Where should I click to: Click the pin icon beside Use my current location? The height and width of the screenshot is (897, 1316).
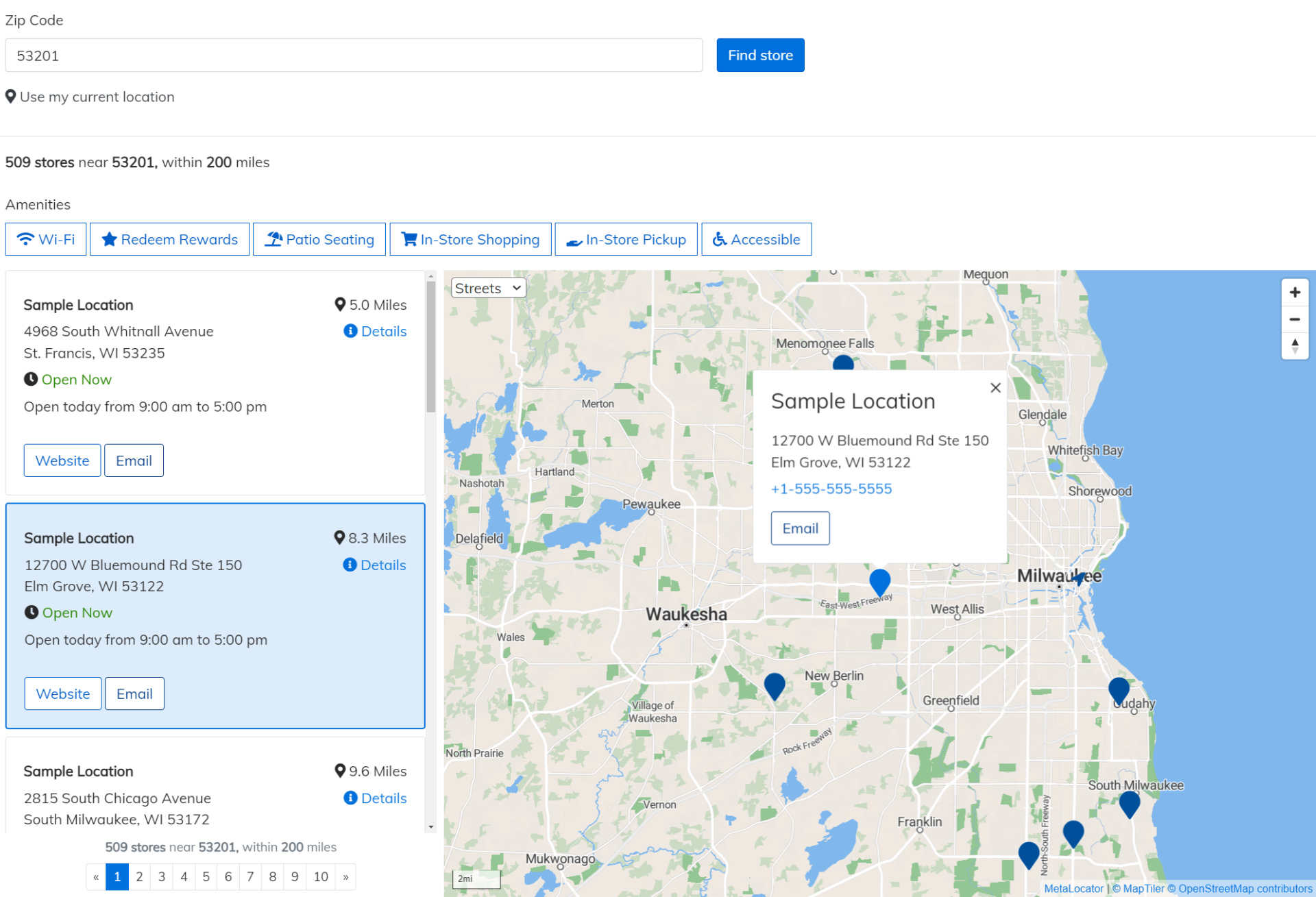(10, 97)
